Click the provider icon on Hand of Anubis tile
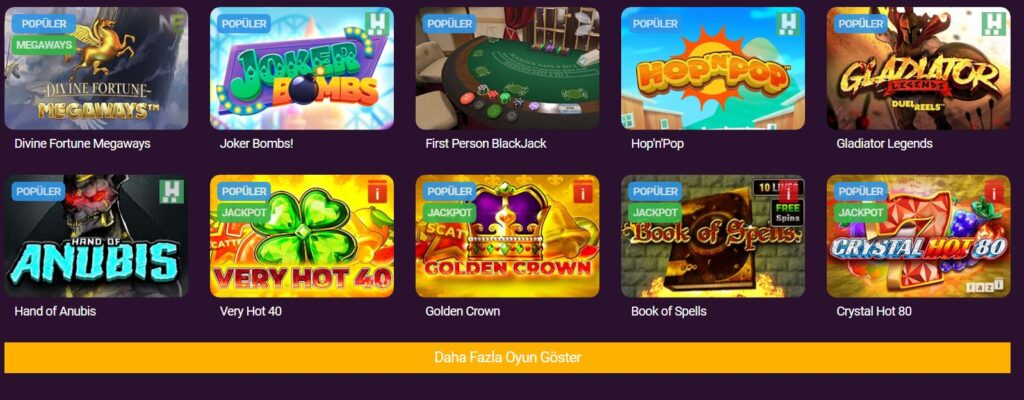 tap(172, 192)
